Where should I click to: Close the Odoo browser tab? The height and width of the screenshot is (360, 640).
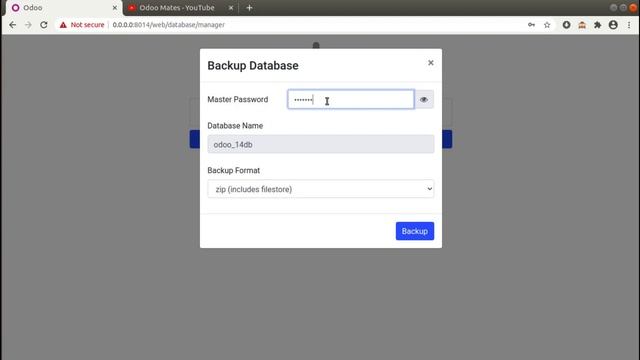(x=115, y=8)
